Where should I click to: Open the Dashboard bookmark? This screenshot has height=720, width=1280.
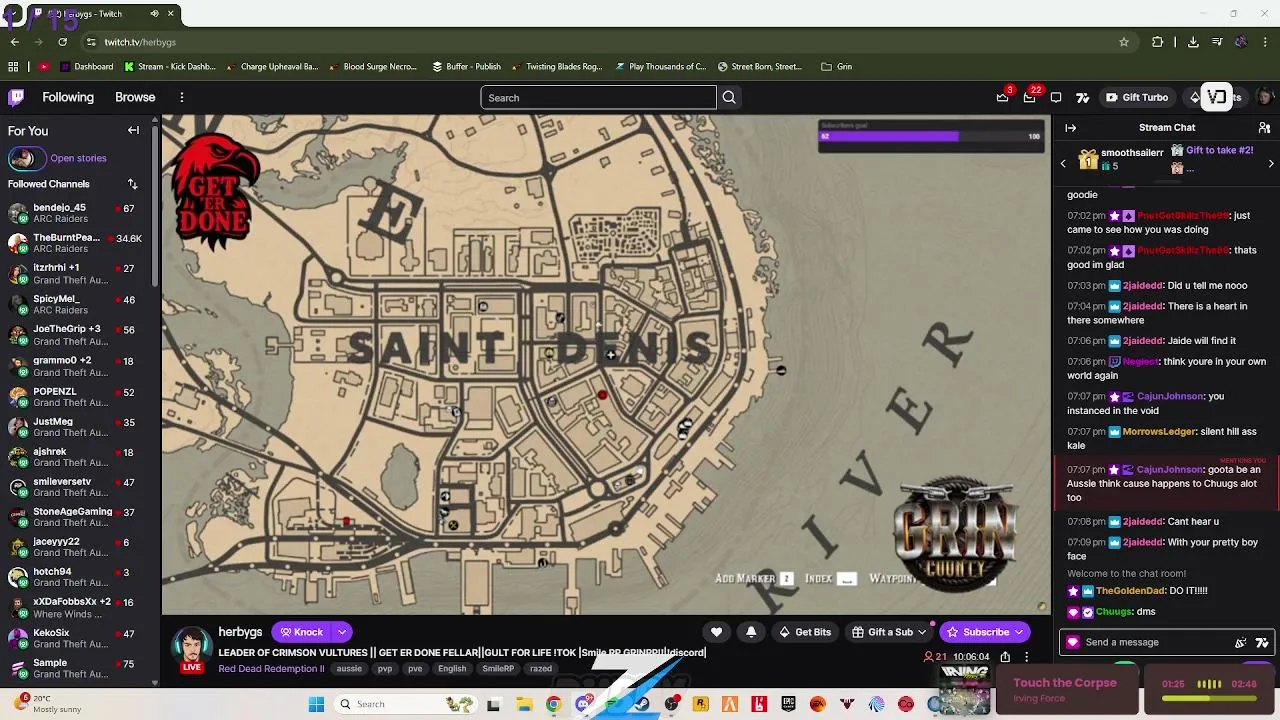(x=87, y=67)
